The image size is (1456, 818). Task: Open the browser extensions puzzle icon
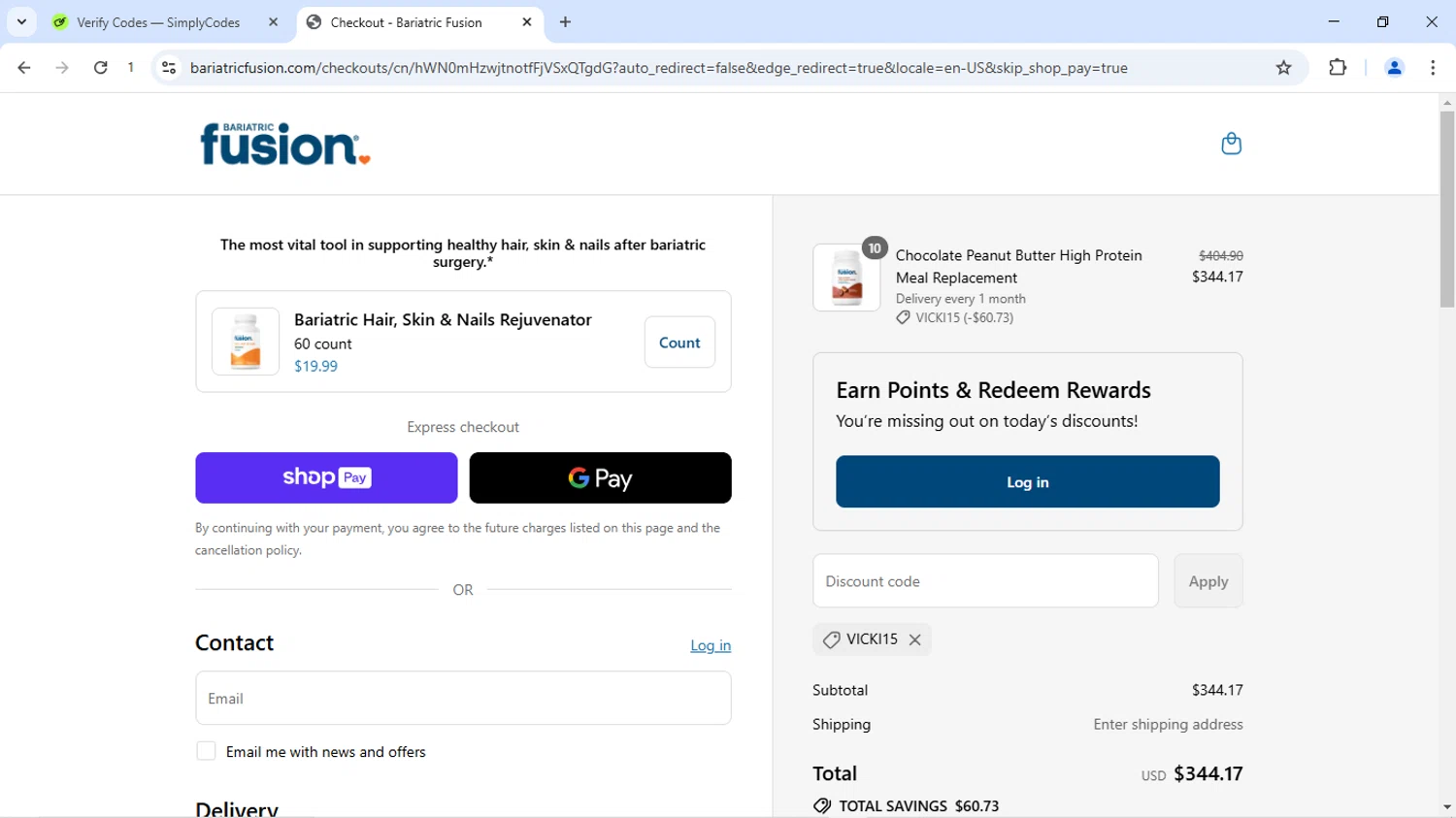click(x=1338, y=68)
